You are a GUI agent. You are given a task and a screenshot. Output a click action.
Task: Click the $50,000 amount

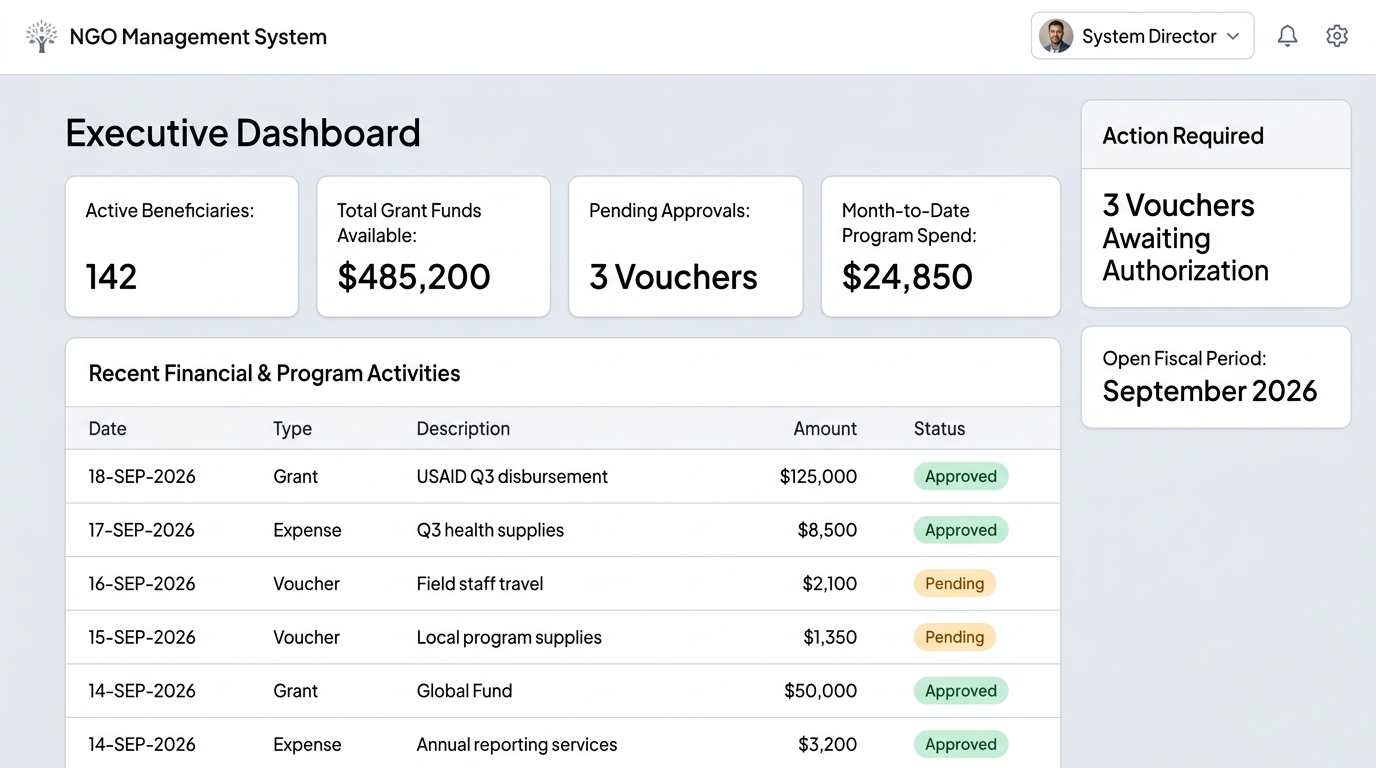point(821,691)
